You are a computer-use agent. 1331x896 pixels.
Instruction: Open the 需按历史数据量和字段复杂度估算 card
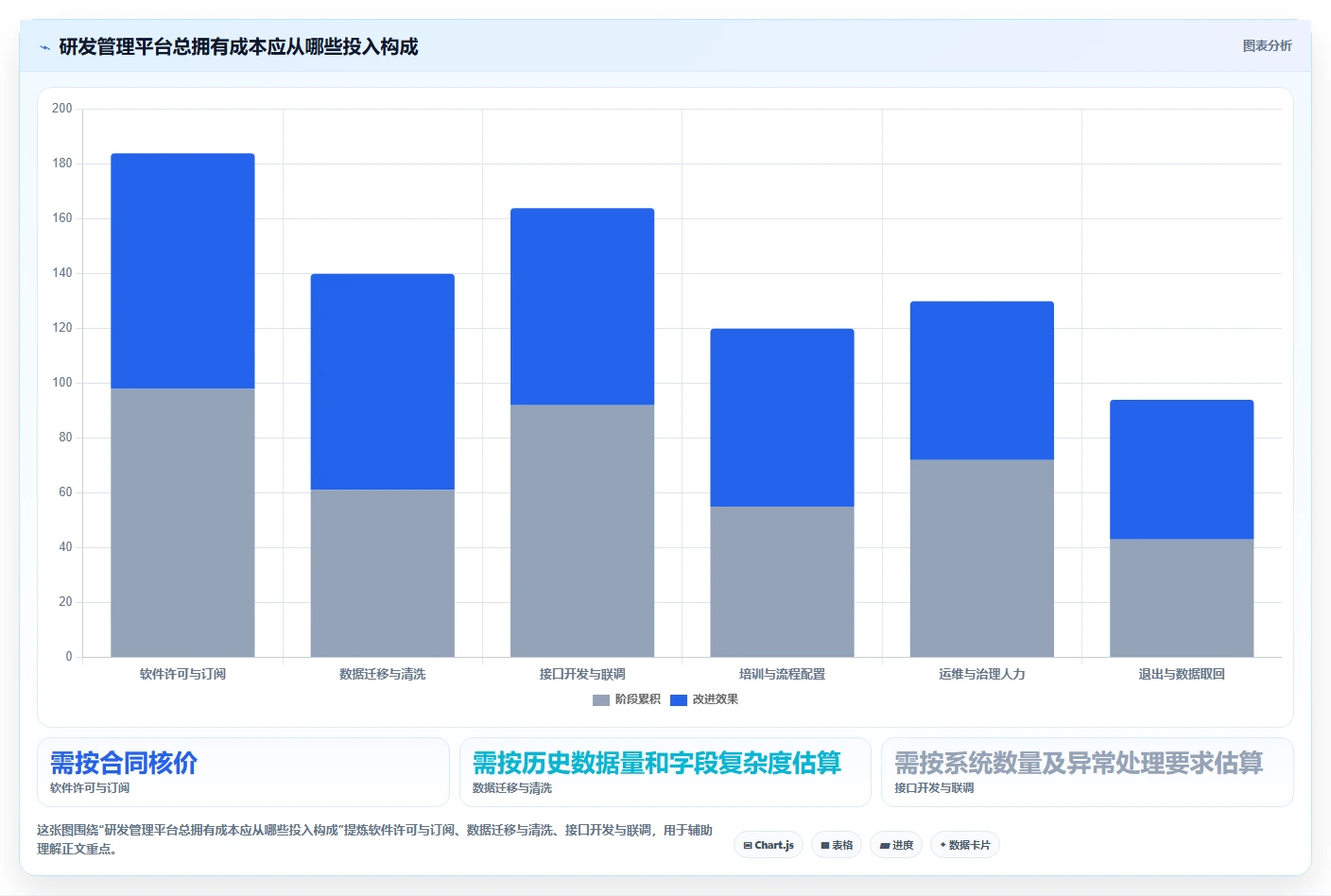665,772
